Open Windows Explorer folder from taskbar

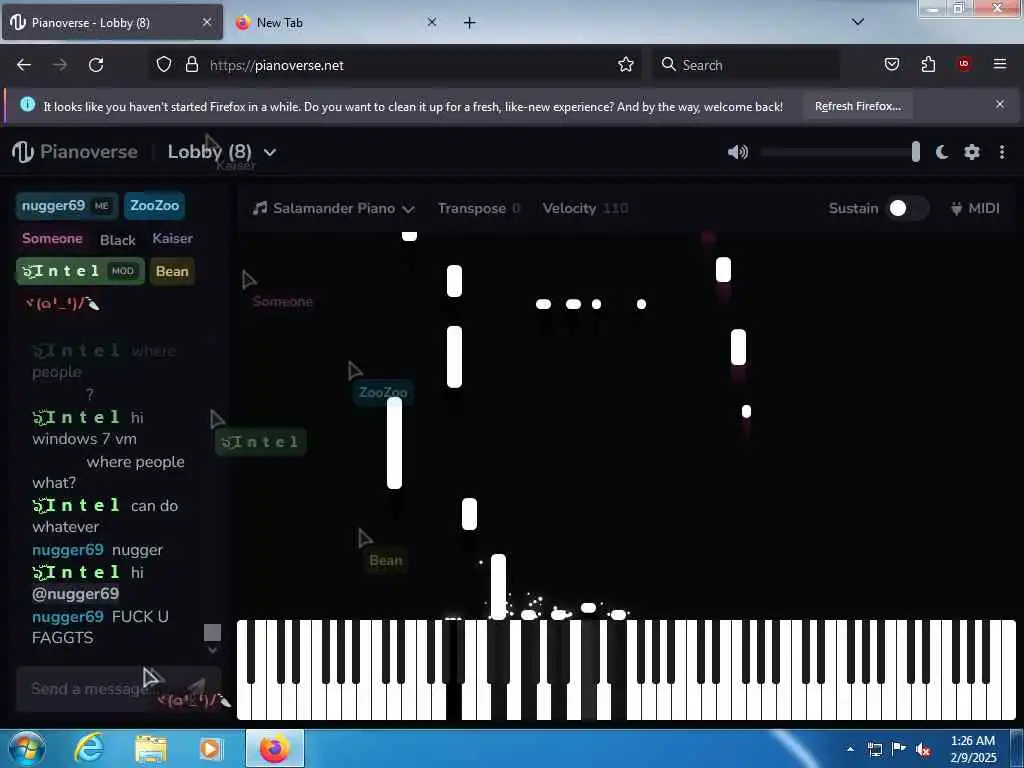[150, 749]
